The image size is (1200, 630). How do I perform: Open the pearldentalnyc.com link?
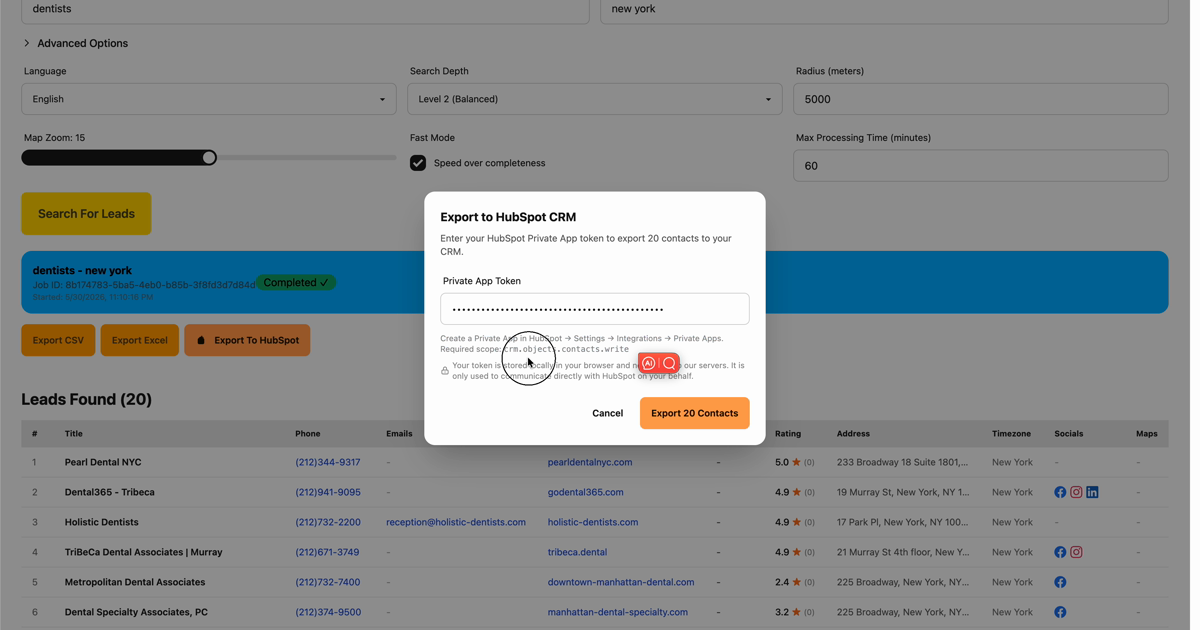coord(590,462)
